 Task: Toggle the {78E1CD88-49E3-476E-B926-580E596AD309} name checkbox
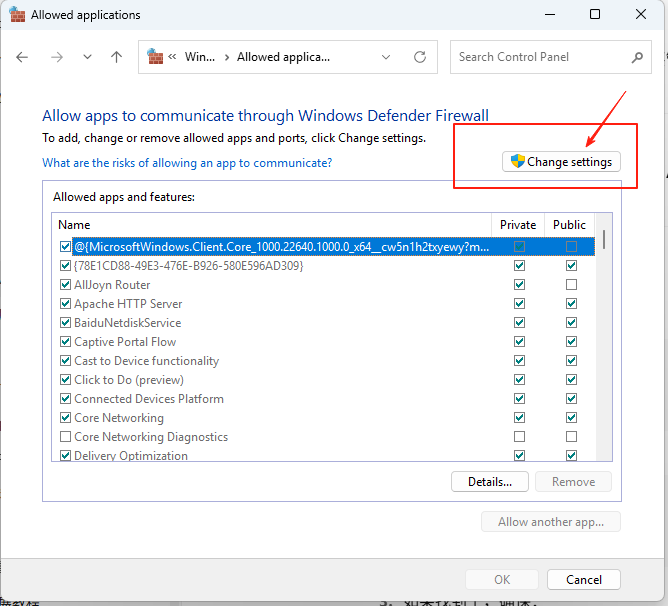click(65, 266)
